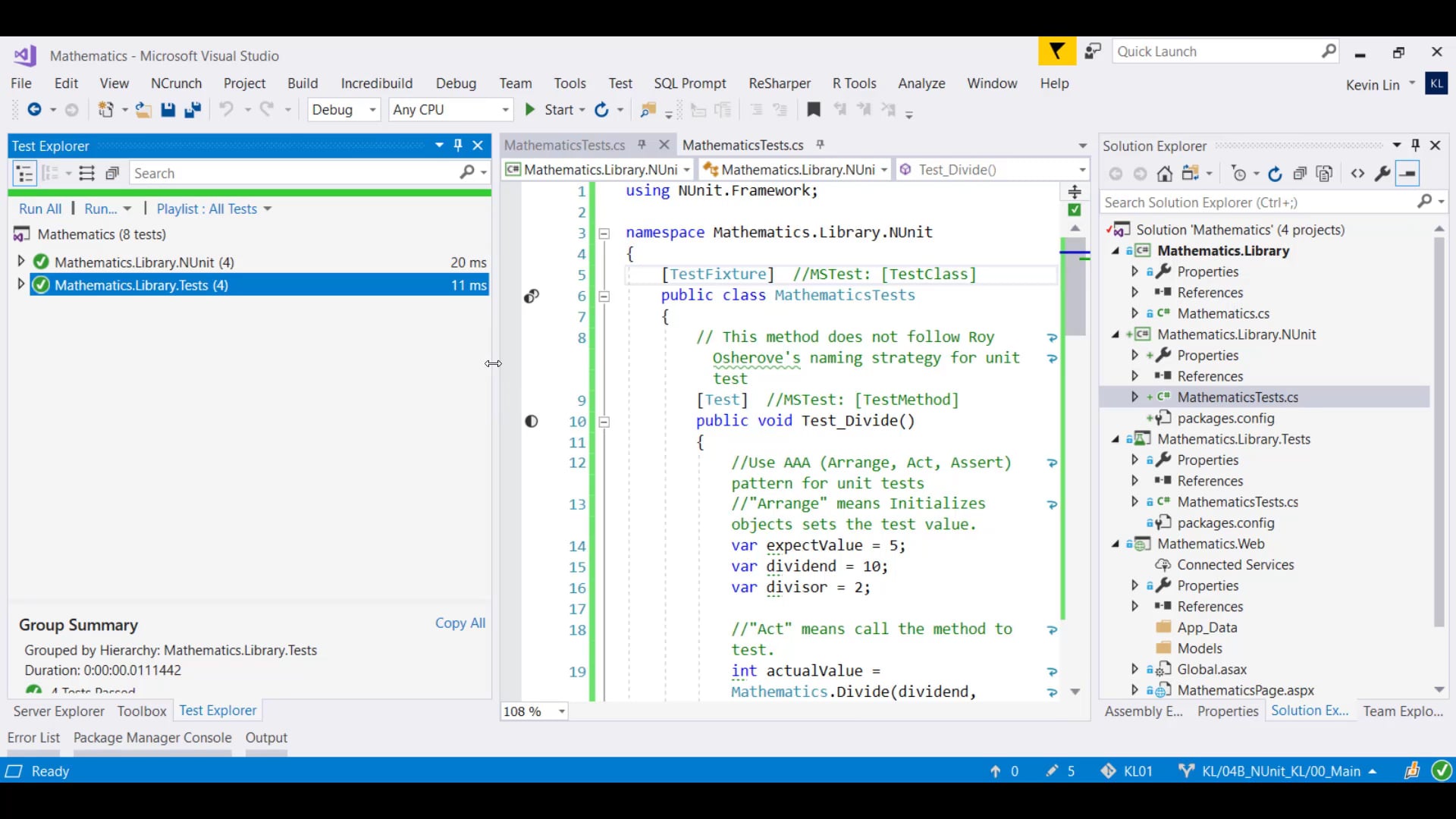Image resolution: width=1456 pixels, height=819 pixels.
Task: Toggle pin on the Test Explorer panel
Action: pos(458,145)
